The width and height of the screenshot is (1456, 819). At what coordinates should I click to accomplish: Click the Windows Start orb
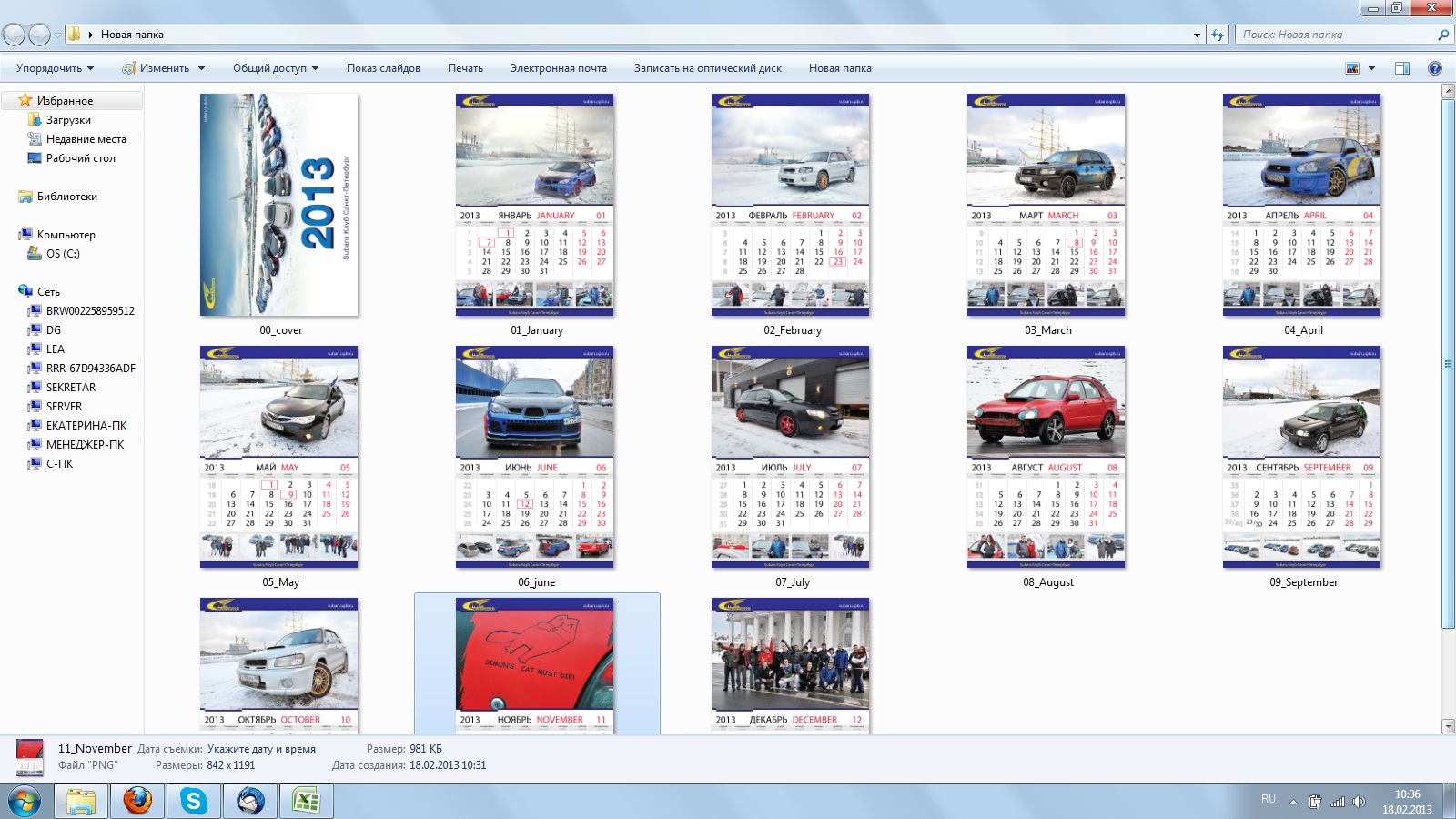click(x=25, y=801)
